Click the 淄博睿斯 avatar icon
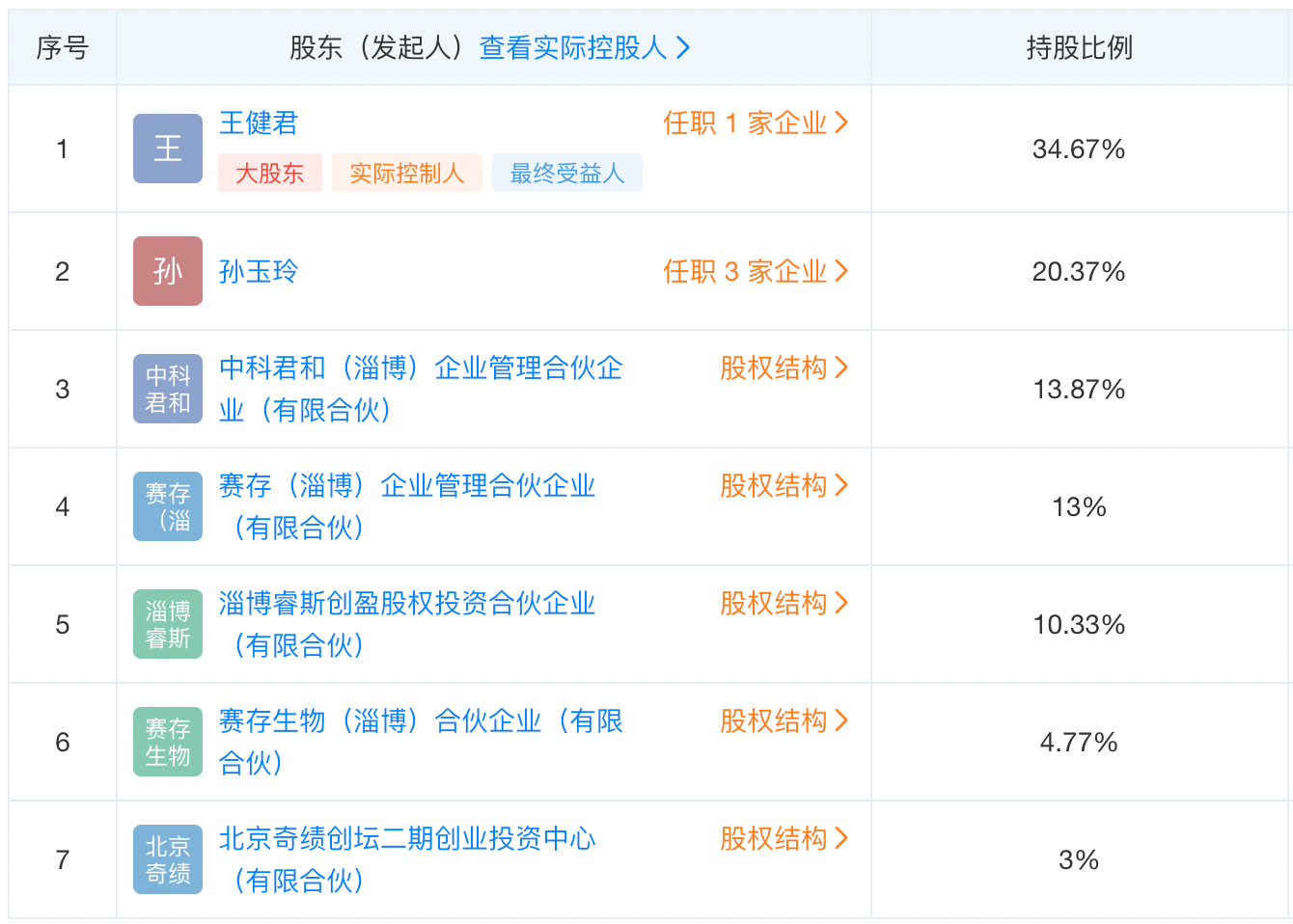This screenshot has height=924, width=1293. point(168,624)
